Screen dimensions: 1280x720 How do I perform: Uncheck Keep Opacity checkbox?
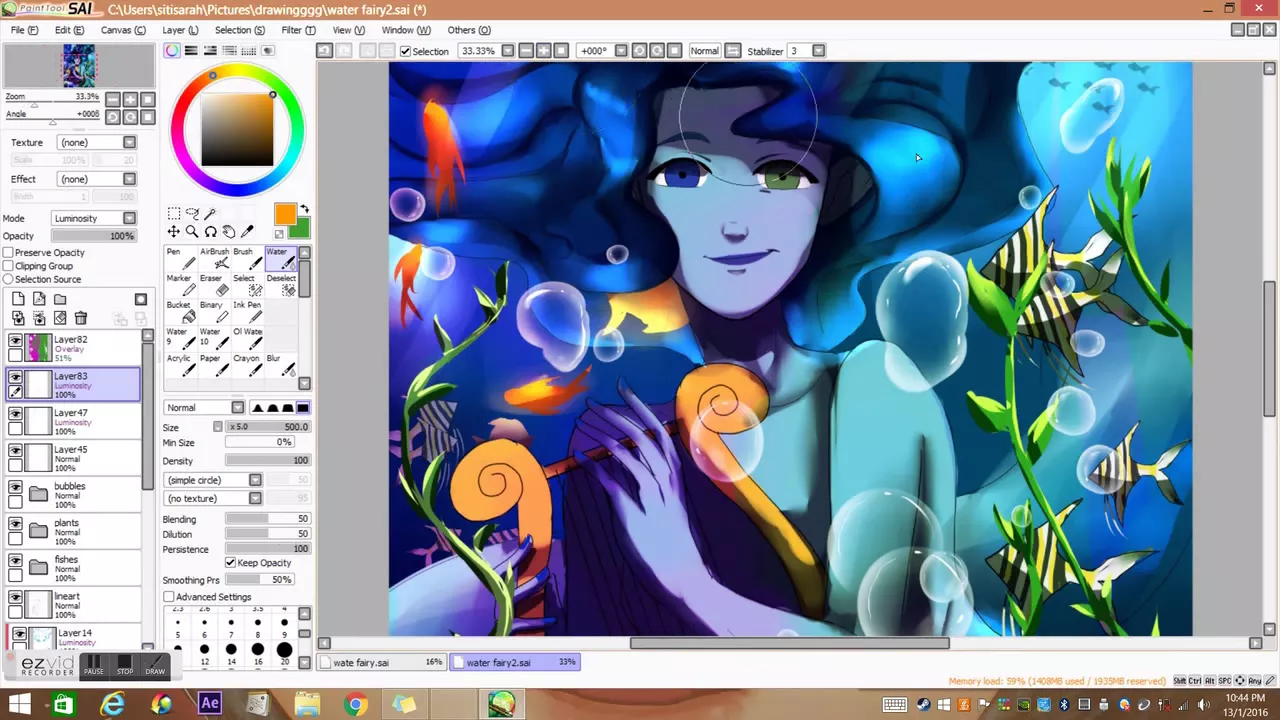[x=231, y=563]
